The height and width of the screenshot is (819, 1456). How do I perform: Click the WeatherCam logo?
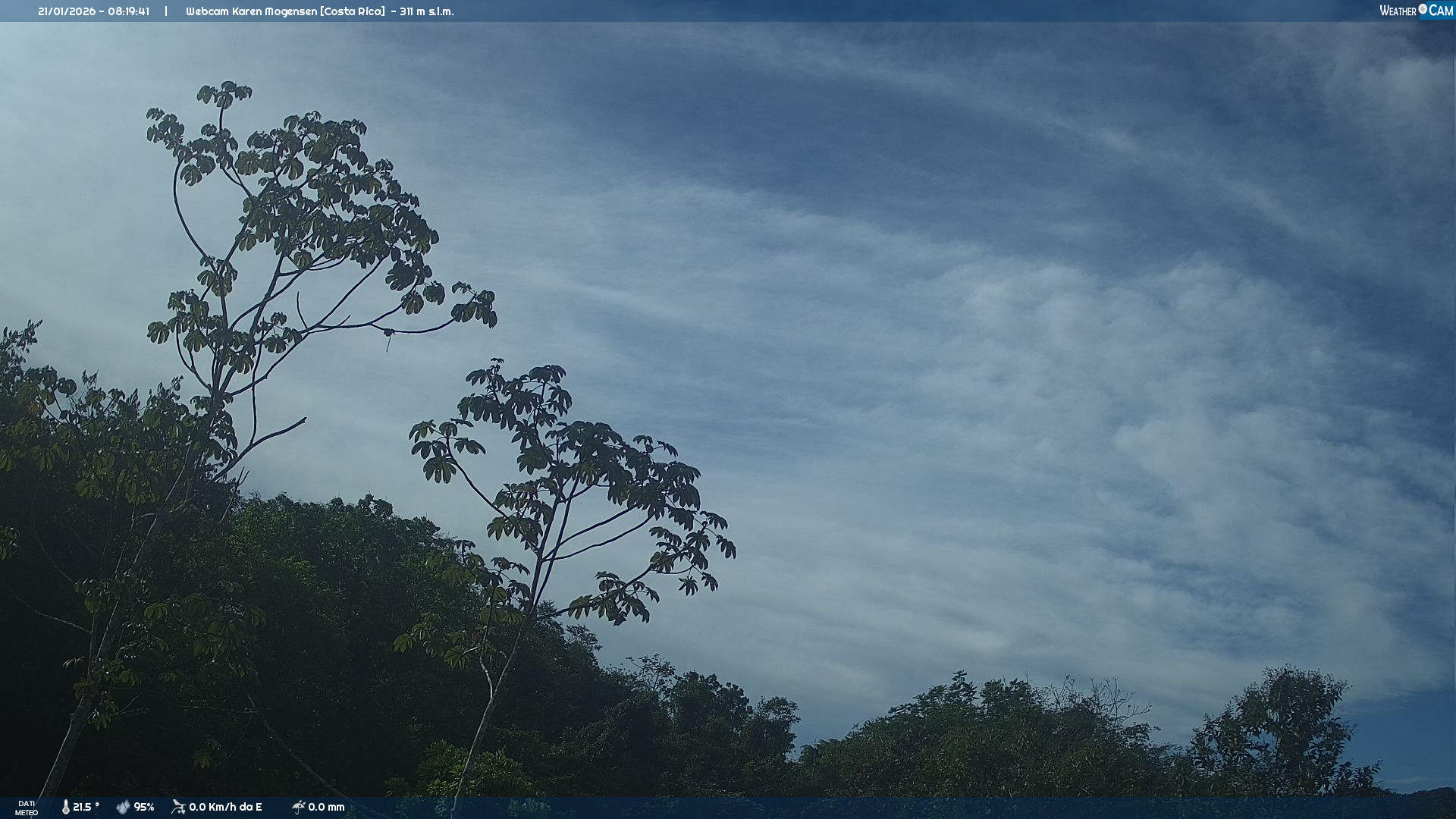1416,11
